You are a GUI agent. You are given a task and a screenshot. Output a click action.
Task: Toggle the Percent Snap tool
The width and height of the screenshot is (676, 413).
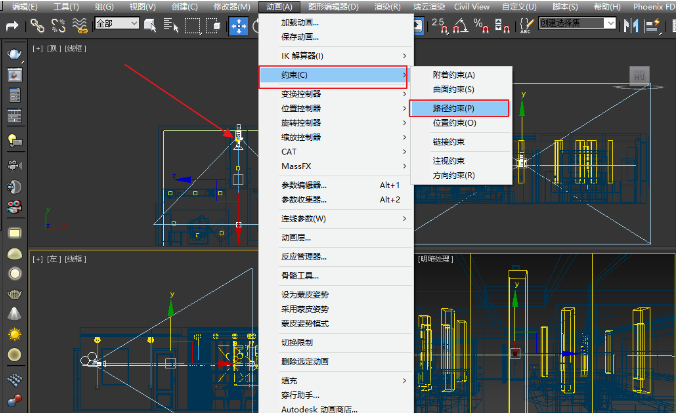coord(483,24)
